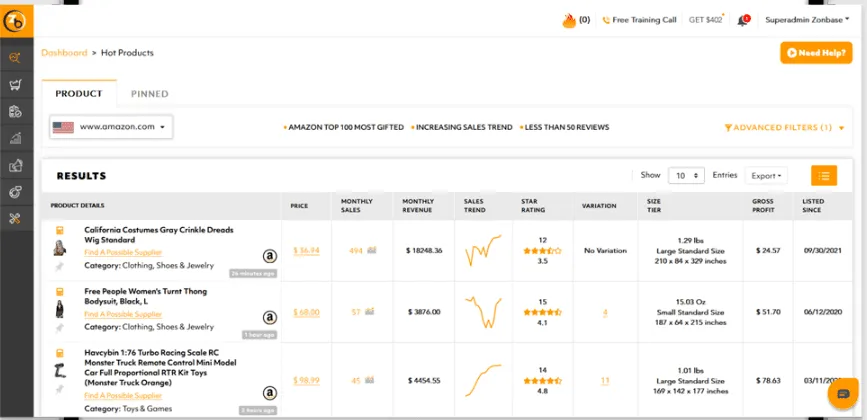This screenshot has width=867, height=420.
Task: Go to Dashboard breadcrumb
Action: (64, 53)
